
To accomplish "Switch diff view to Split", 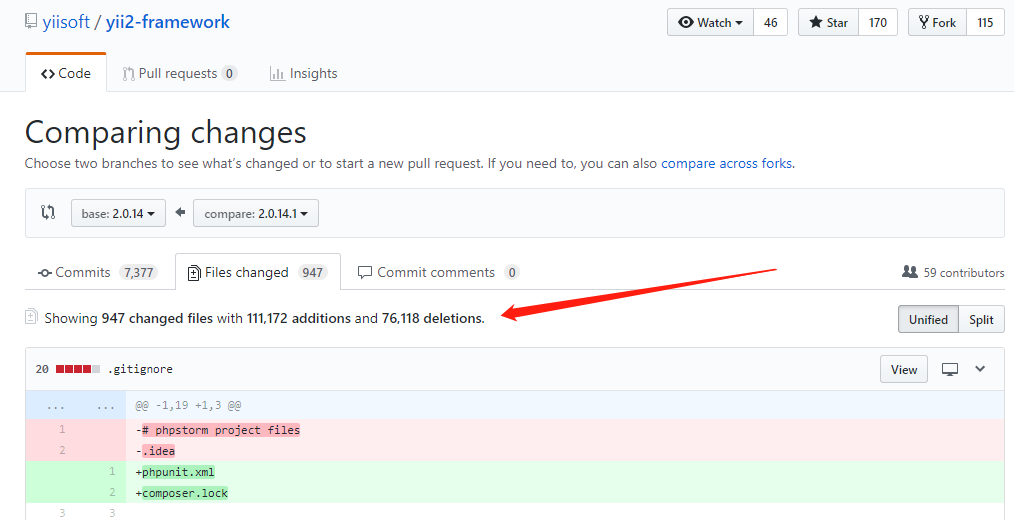I will 981,320.
